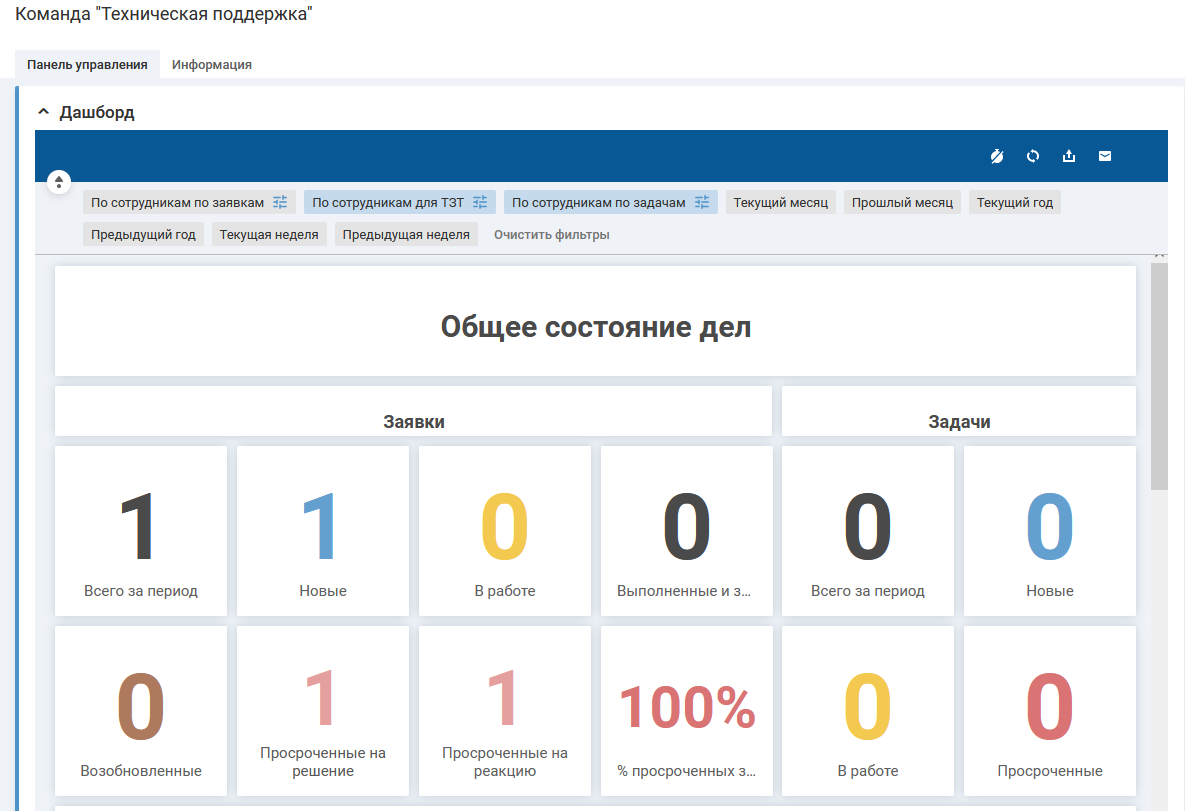The image size is (1185, 811).
Task: Click the dashboard vertical scrollbar thumb
Action: [x=1158, y=375]
